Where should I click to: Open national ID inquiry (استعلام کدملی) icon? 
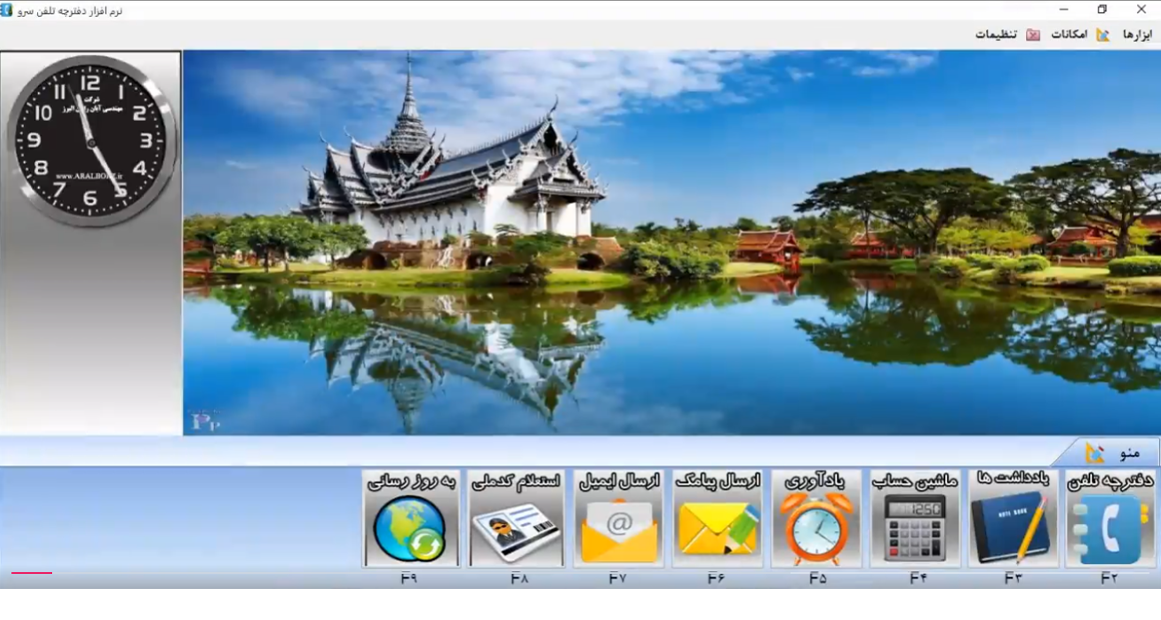[516, 528]
